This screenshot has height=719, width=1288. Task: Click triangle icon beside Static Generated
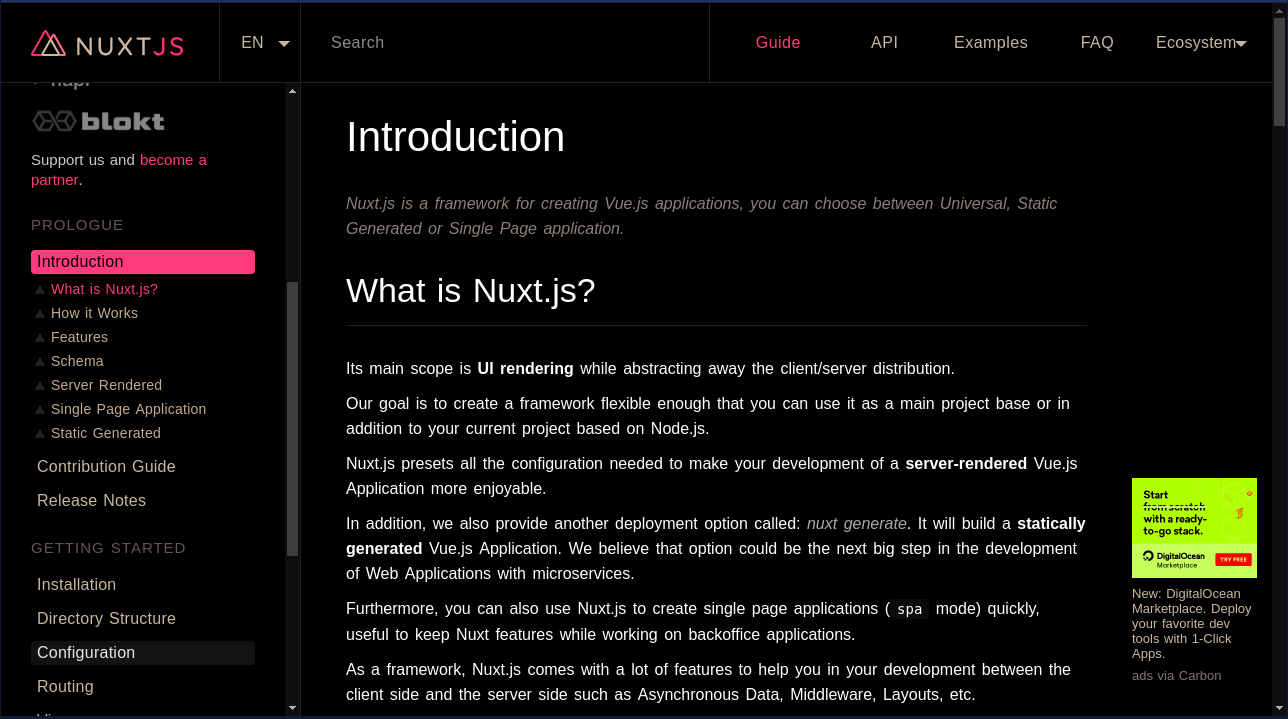[x=40, y=434]
